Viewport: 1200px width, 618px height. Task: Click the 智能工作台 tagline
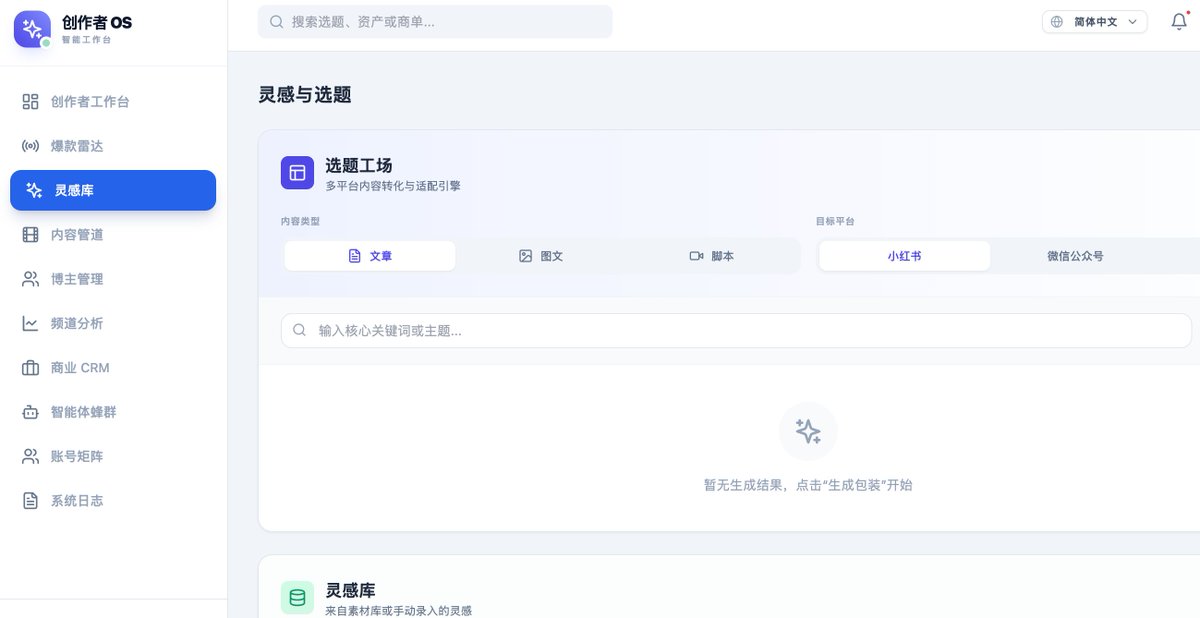tap(87, 40)
